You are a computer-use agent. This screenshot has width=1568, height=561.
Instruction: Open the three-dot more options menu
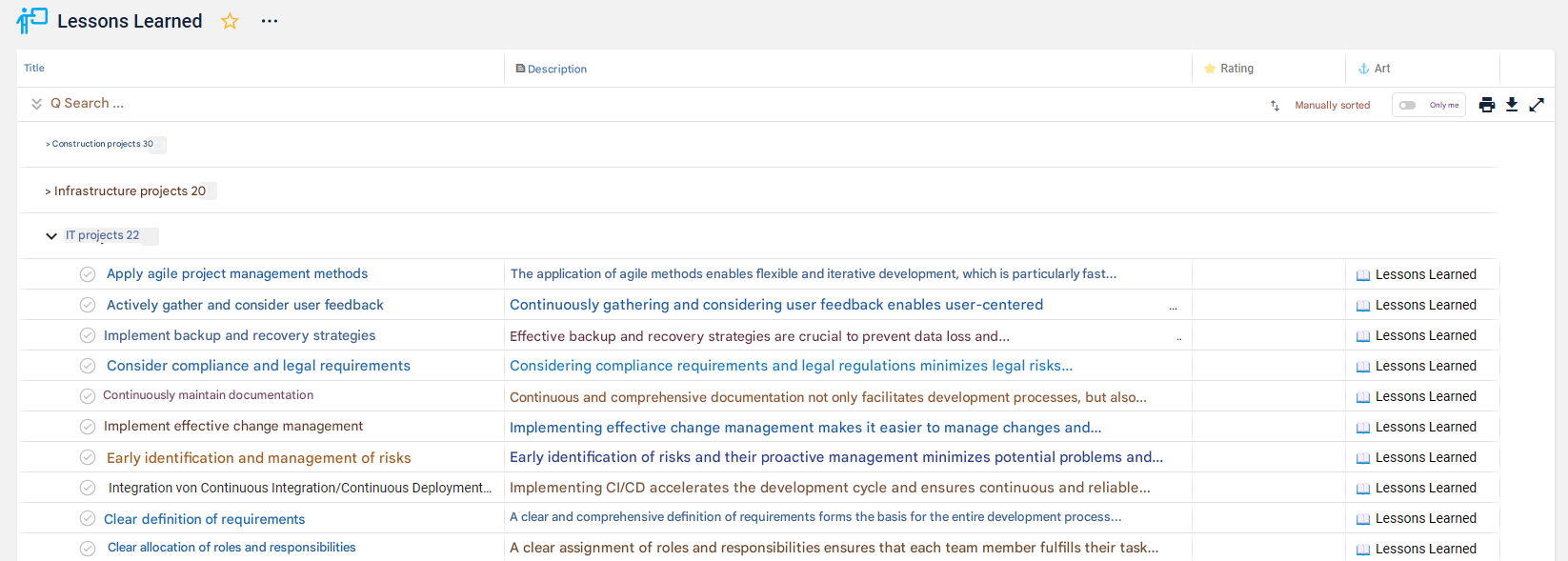click(x=270, y=21)
